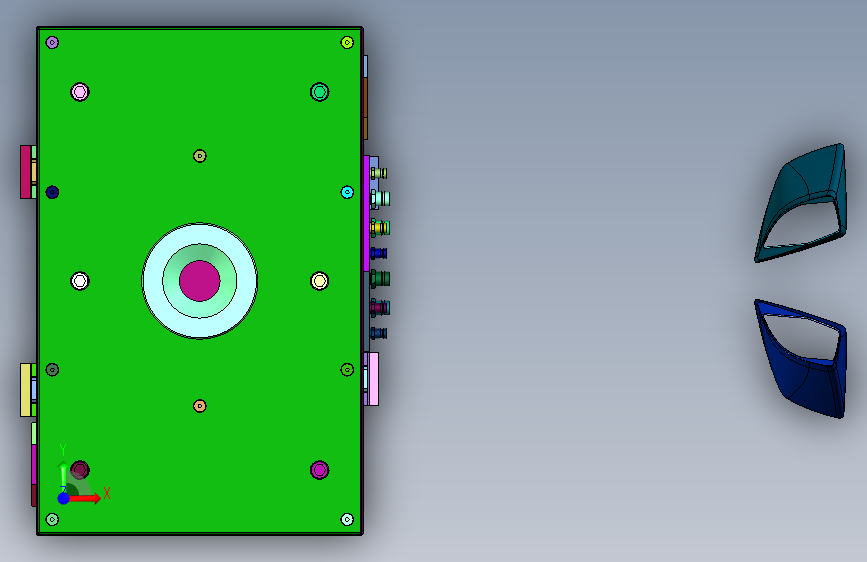
Task: Select the white screw at the bottom-right corner
Action: [x=347, y=519]
